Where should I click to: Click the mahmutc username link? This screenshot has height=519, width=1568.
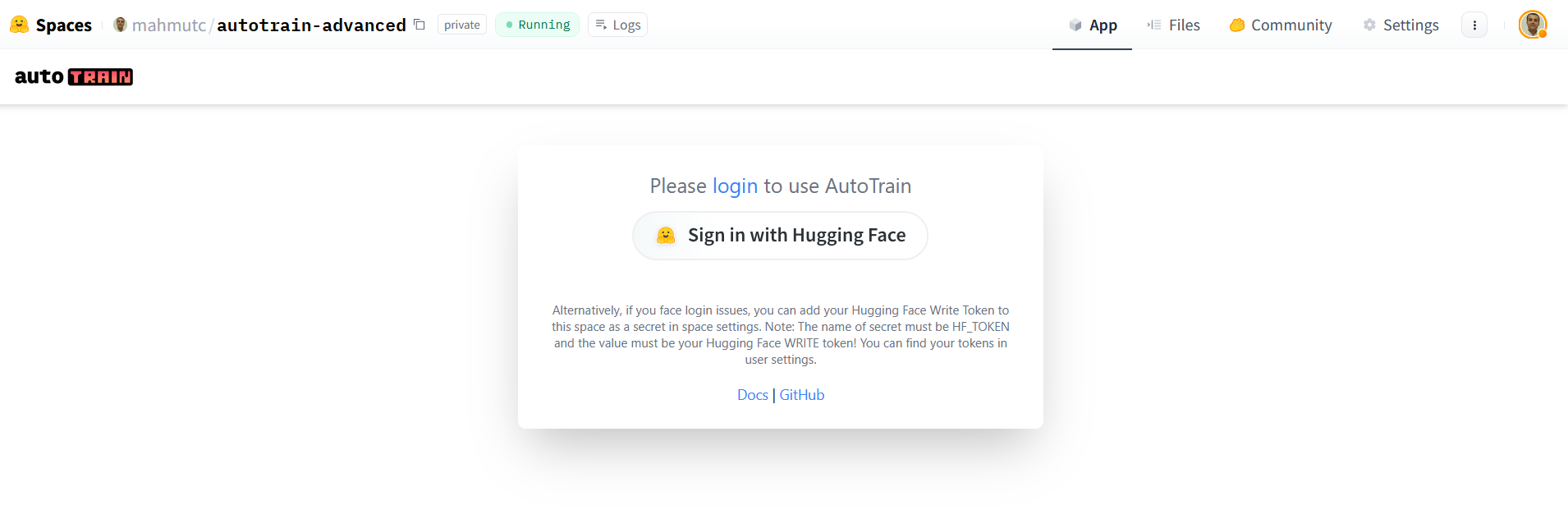169,25
